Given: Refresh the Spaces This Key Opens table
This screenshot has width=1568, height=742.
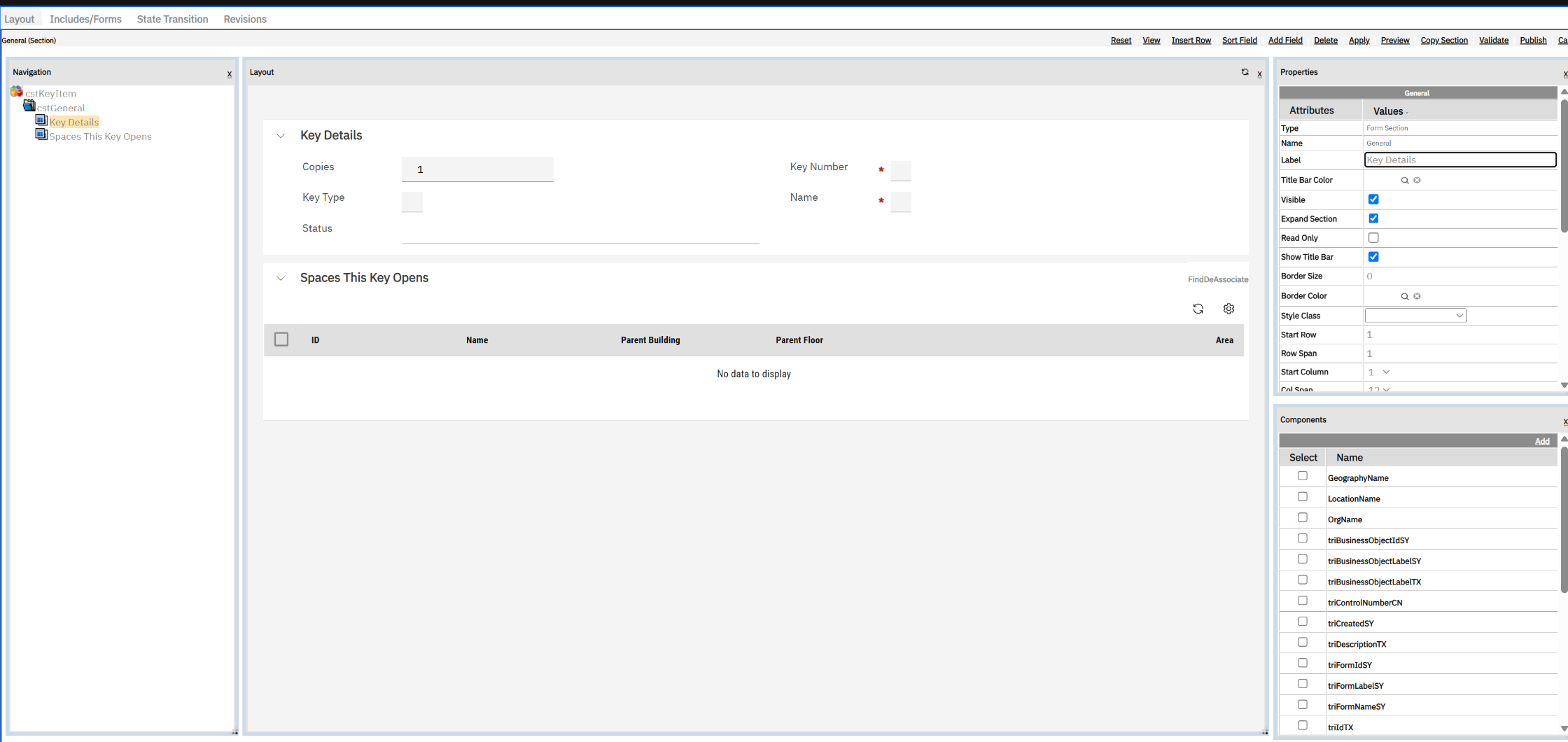Looking at the screenshot, I should (1198, 309).
